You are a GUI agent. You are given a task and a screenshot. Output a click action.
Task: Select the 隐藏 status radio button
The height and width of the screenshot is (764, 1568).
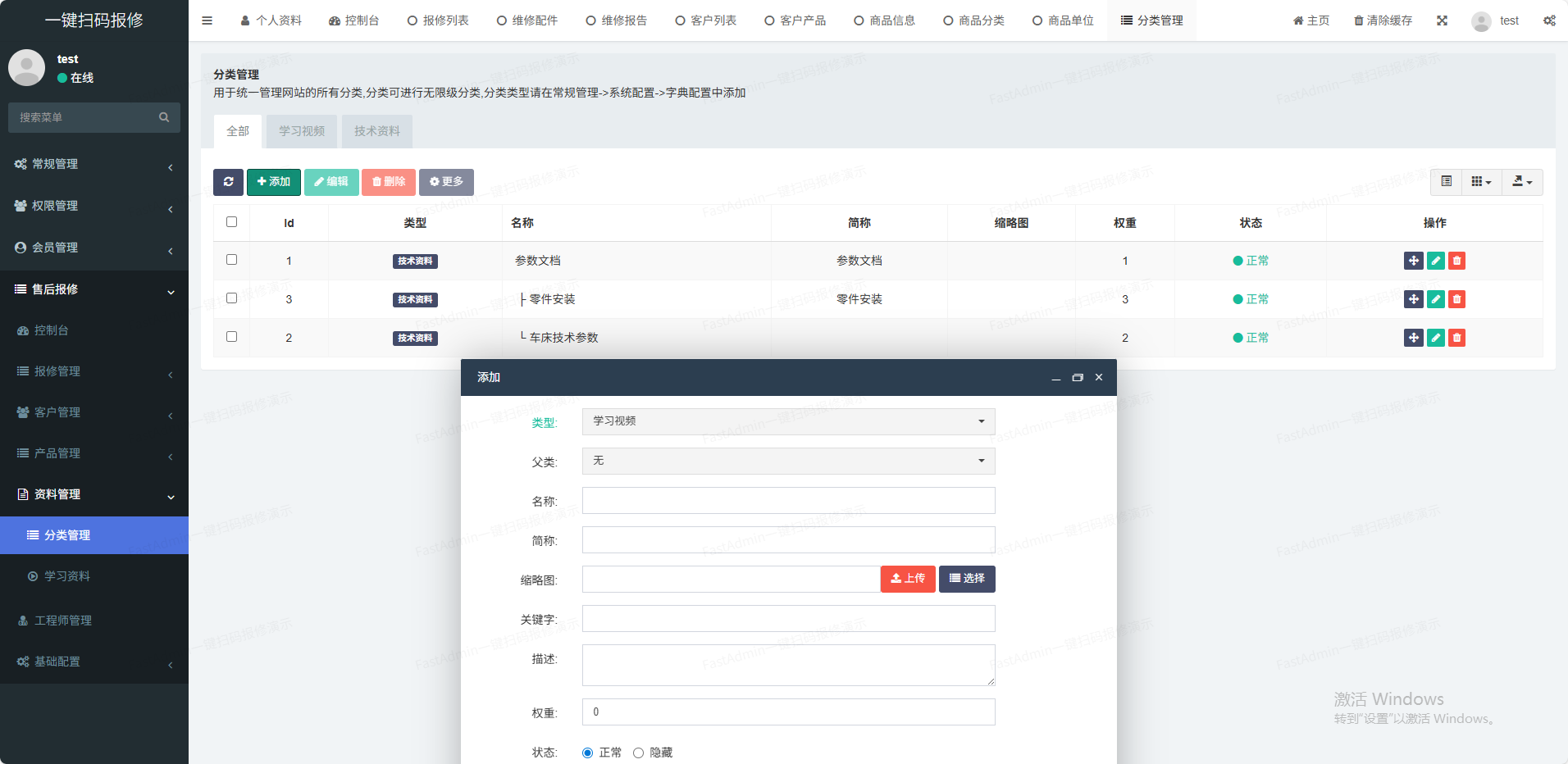[638, 753]
